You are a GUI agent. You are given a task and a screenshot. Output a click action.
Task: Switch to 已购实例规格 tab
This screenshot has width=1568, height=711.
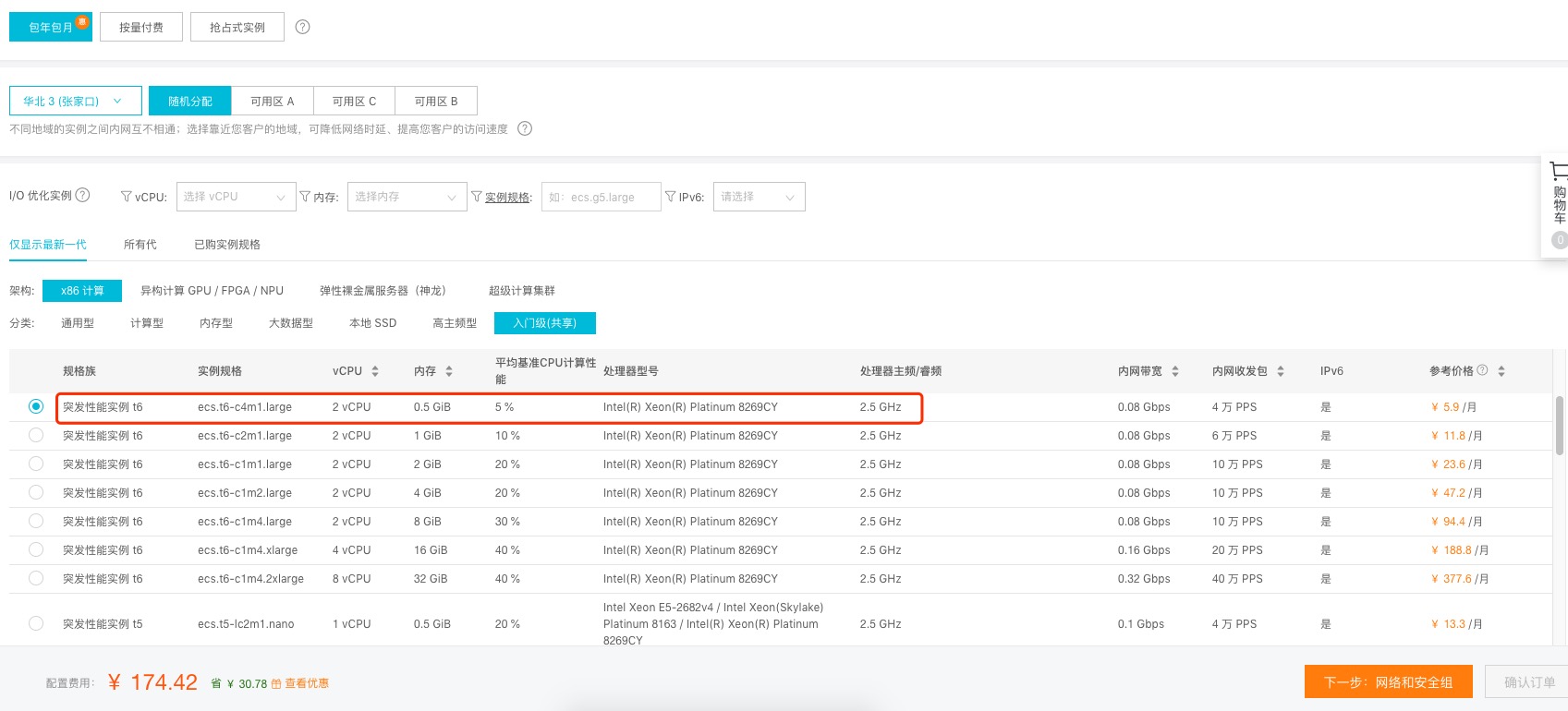click(x=227, y=245)
